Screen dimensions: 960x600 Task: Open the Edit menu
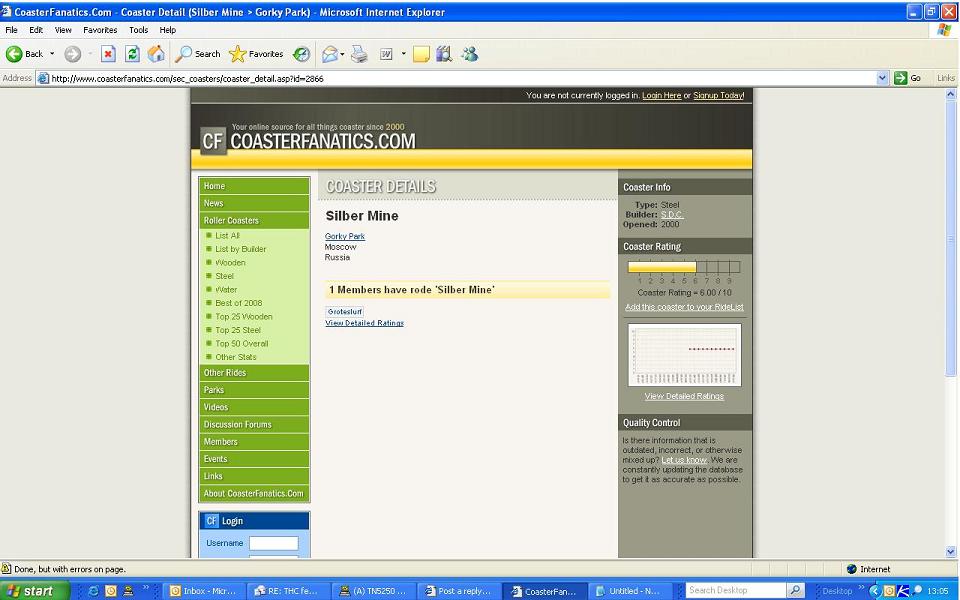point(36,30)
